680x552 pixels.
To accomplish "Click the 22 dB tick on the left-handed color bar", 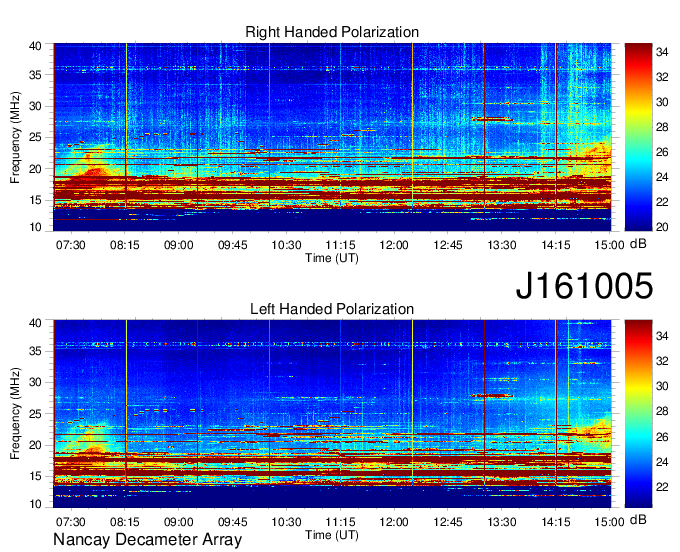I will pyautogui.click(x=662, y=487).
